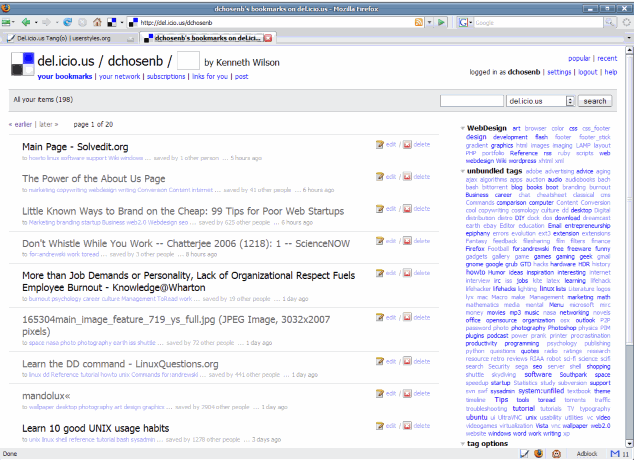Open Main Page - Solvedit.org bookmark
Image resolution: width=634 pixels, height=460 pixels.
click(75, 147)
